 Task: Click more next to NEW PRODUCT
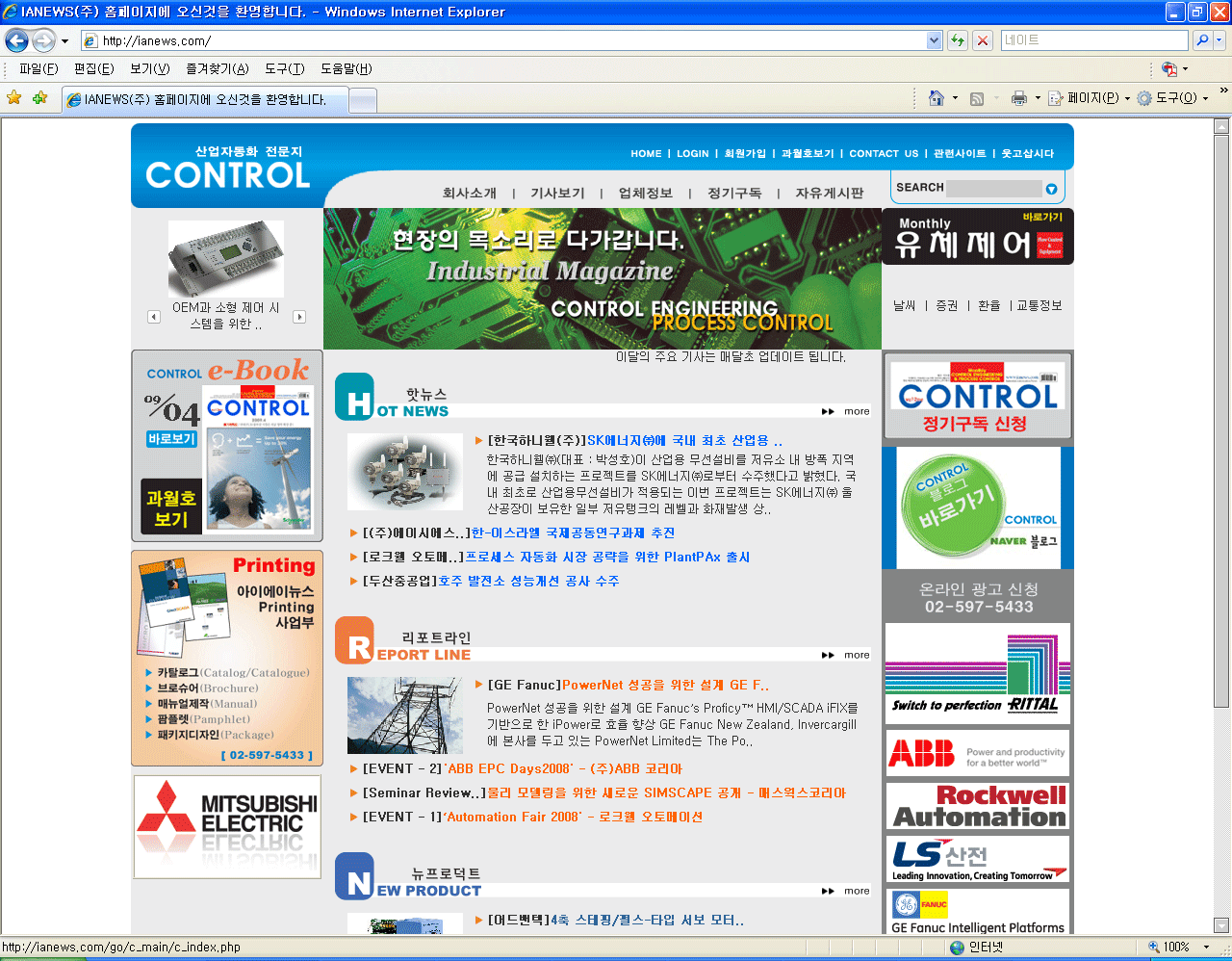[x=846, y=891]
